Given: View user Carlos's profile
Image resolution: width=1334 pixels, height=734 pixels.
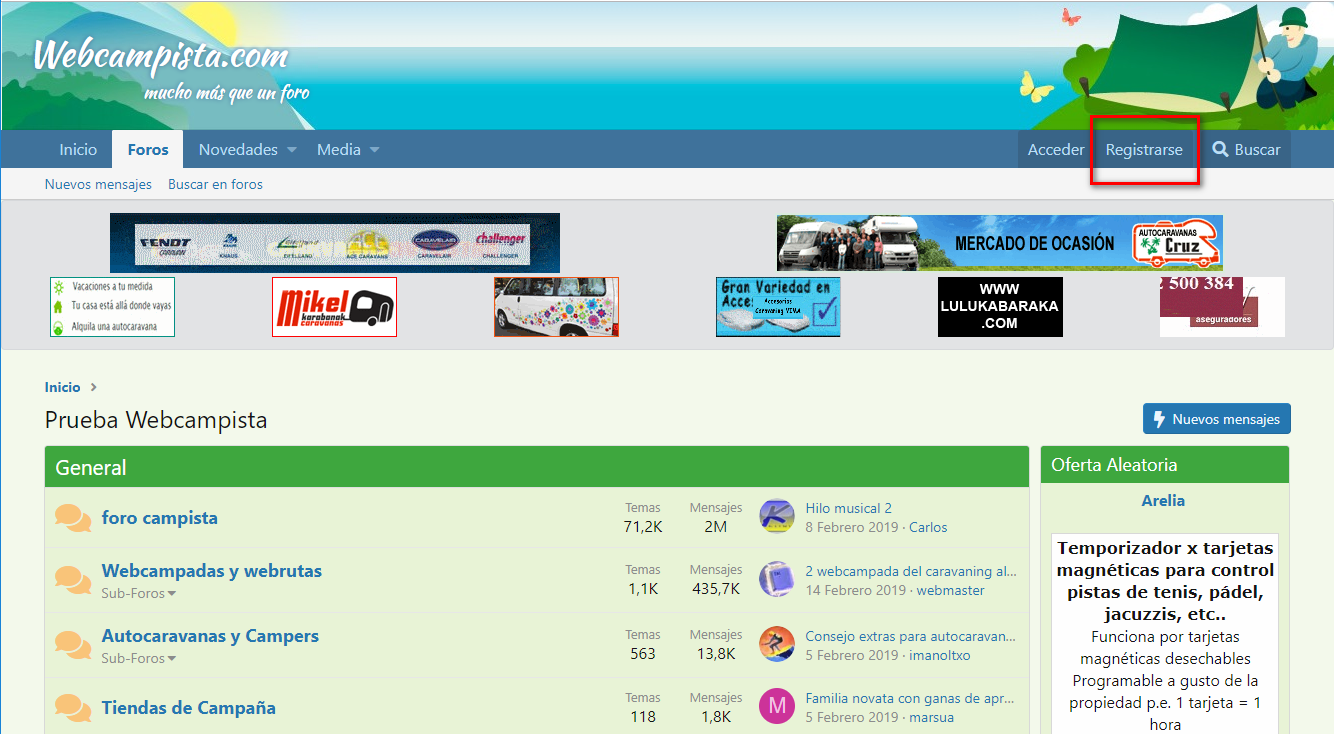Looking at the screenshot, I should pos(928,527).
